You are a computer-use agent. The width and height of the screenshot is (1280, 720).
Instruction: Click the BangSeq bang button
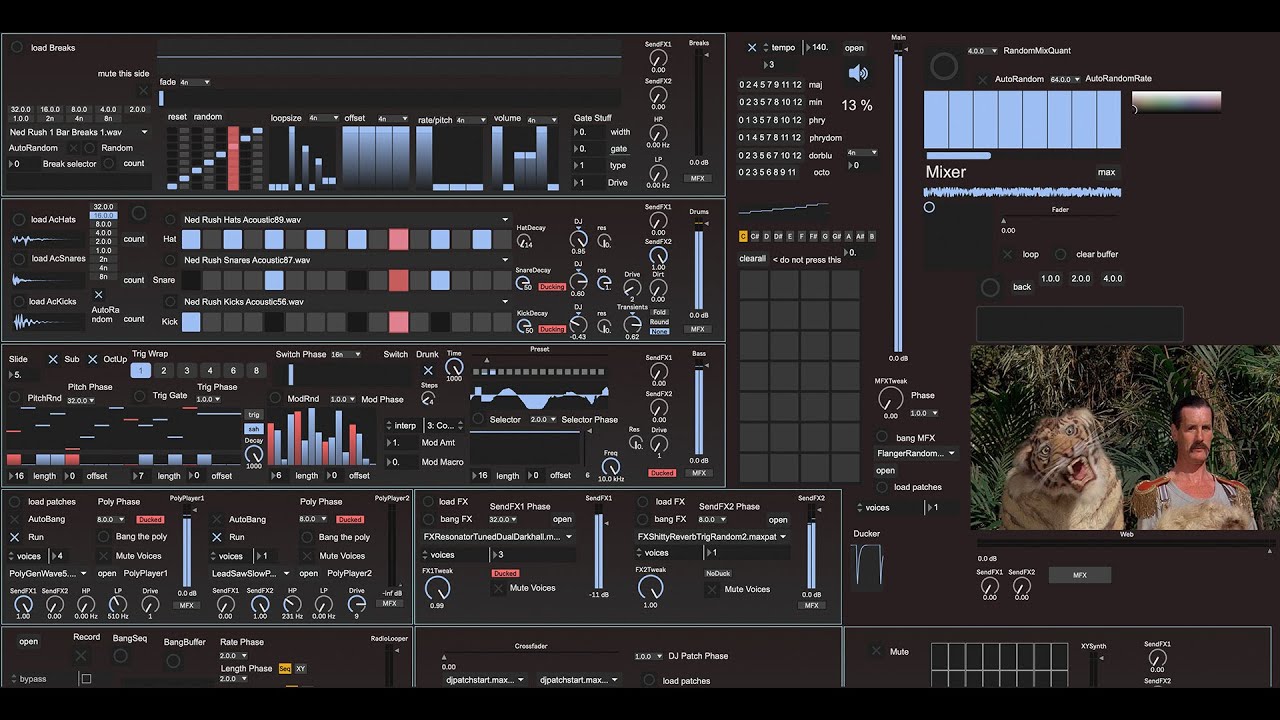[x=121, y=656]
